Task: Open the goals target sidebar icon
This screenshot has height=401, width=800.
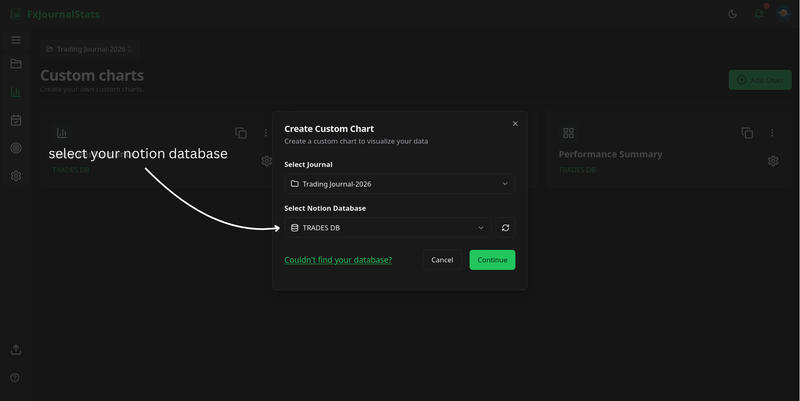Action: [x=16, y=148]
